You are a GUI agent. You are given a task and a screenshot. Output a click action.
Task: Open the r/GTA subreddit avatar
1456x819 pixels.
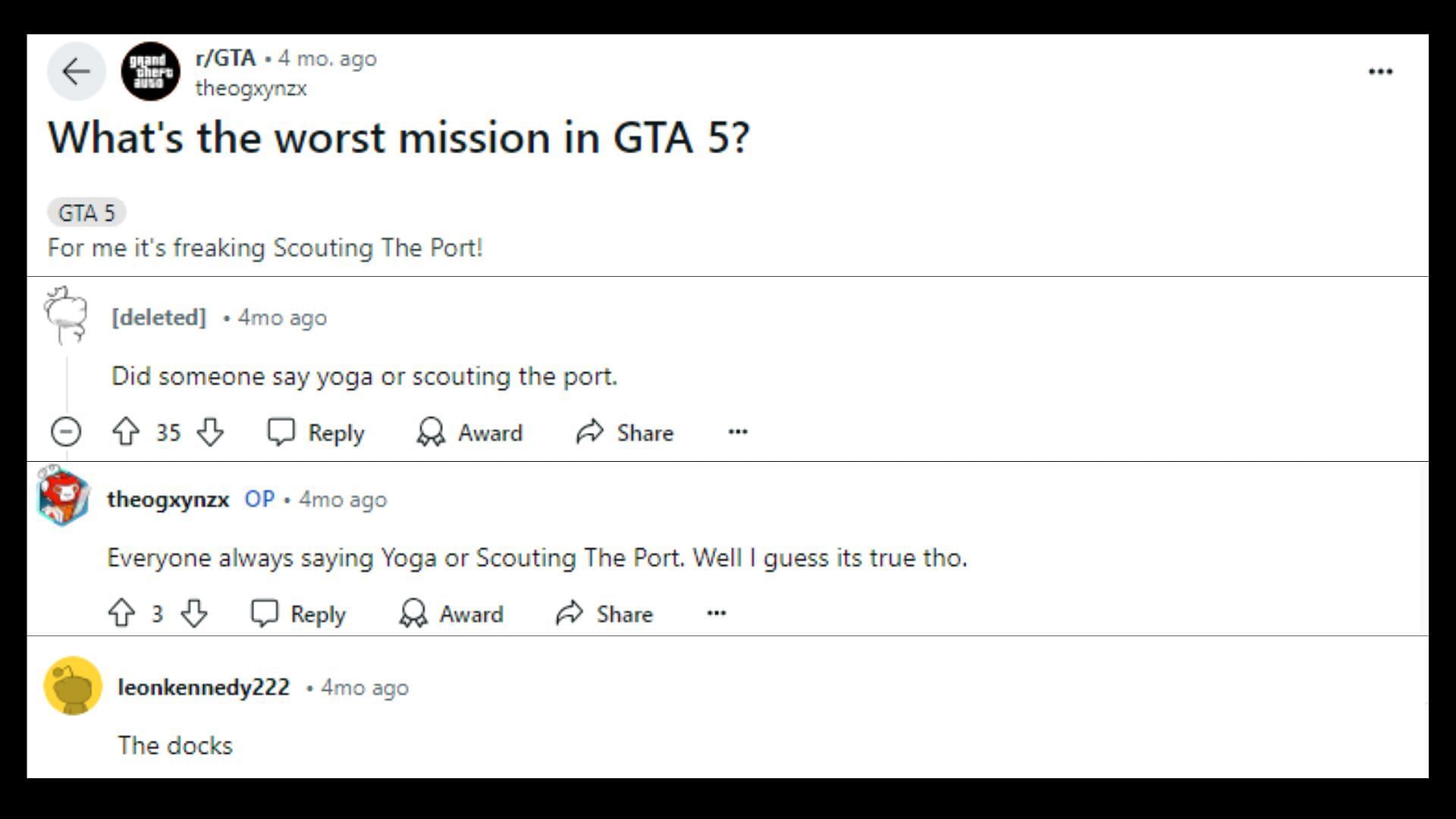click(150, 72)
